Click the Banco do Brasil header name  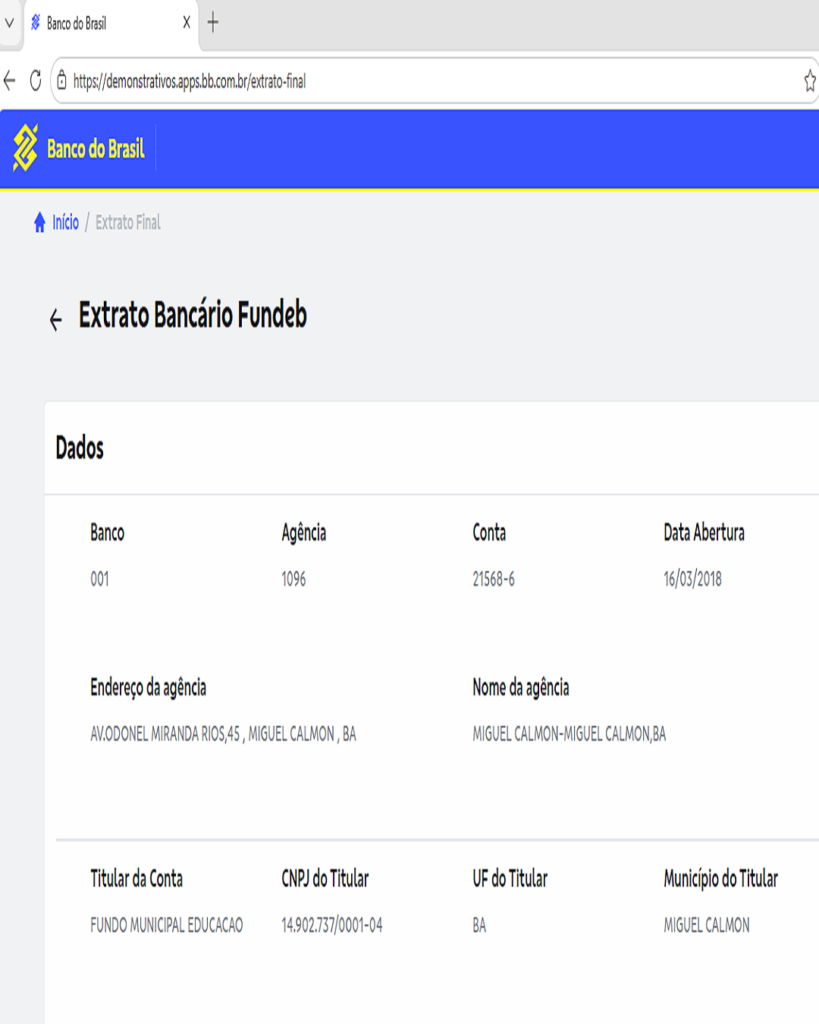pos(95,150)
